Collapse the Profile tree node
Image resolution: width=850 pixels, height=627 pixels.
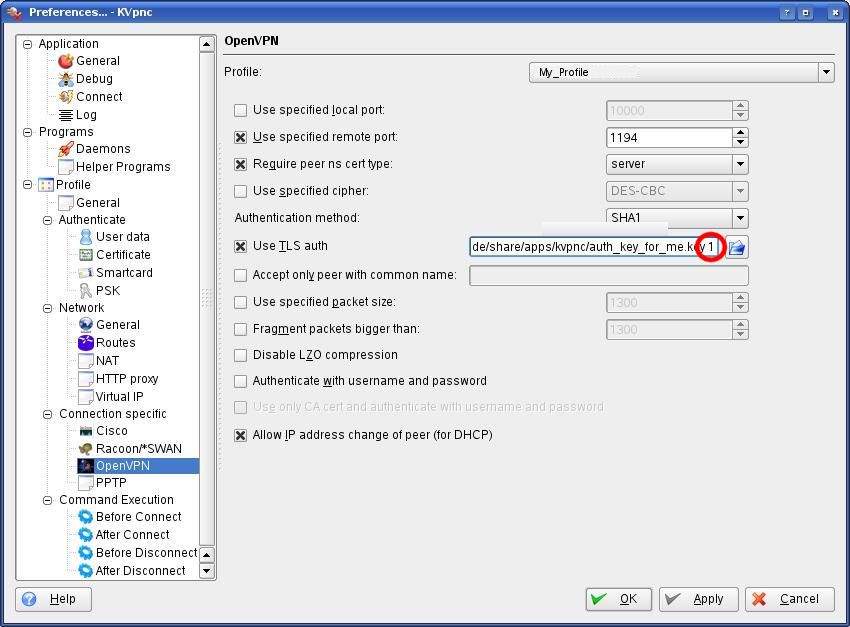coord(28,185)
